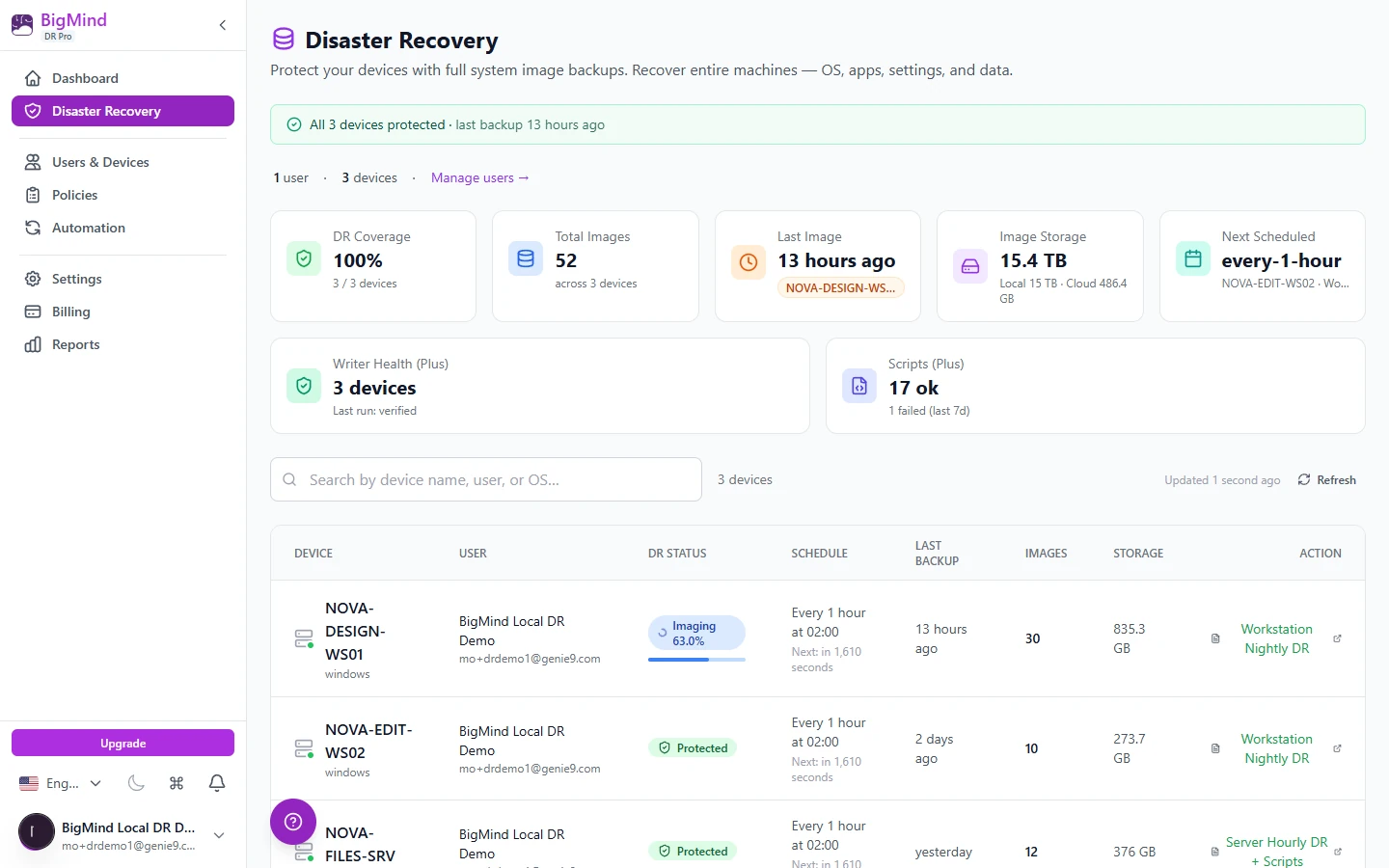Select the NOVA-DESIGN-WS01 device name
Image resolution: width=1389 pixels, height=868 pixels.
pyautogui.click(x=355, y=631)
